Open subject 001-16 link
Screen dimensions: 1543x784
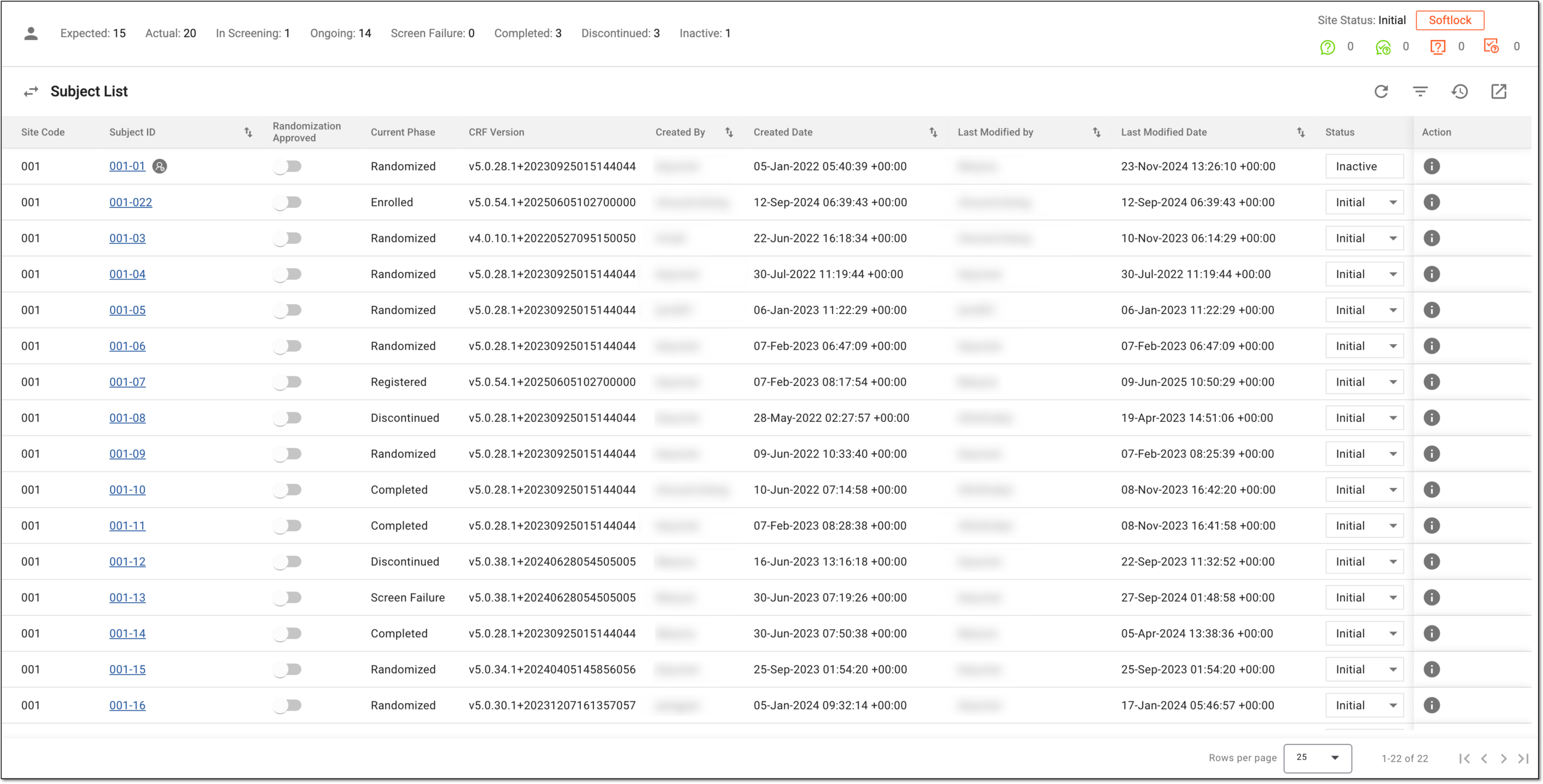(127, 706)
